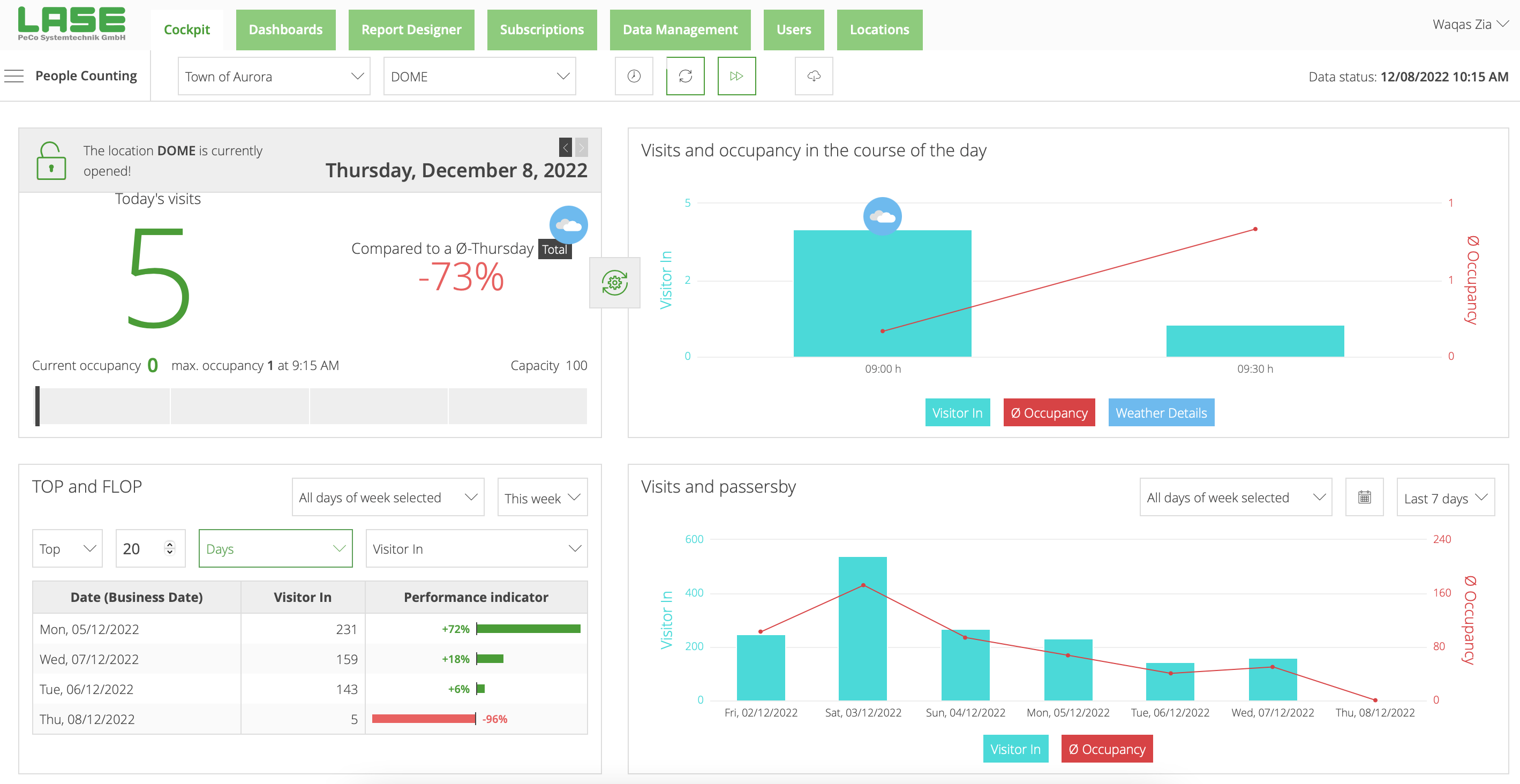This screenshot has height=784, width=1520.
Task: Click the occupancy capacity progress bar
Action: 311,406
